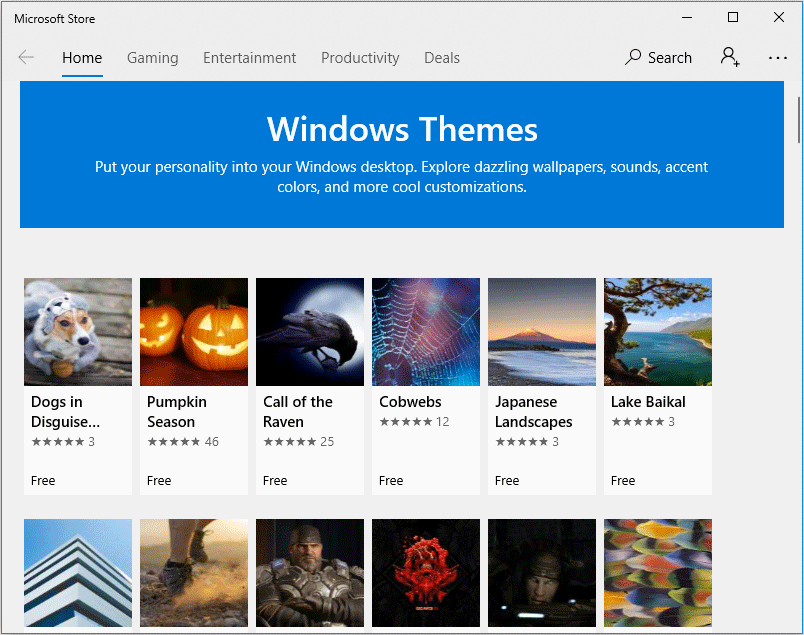Open the Japanese Landscapes image
Viewport: 804px width, 635px height.
pyautogui.click(x=542, y=332)
